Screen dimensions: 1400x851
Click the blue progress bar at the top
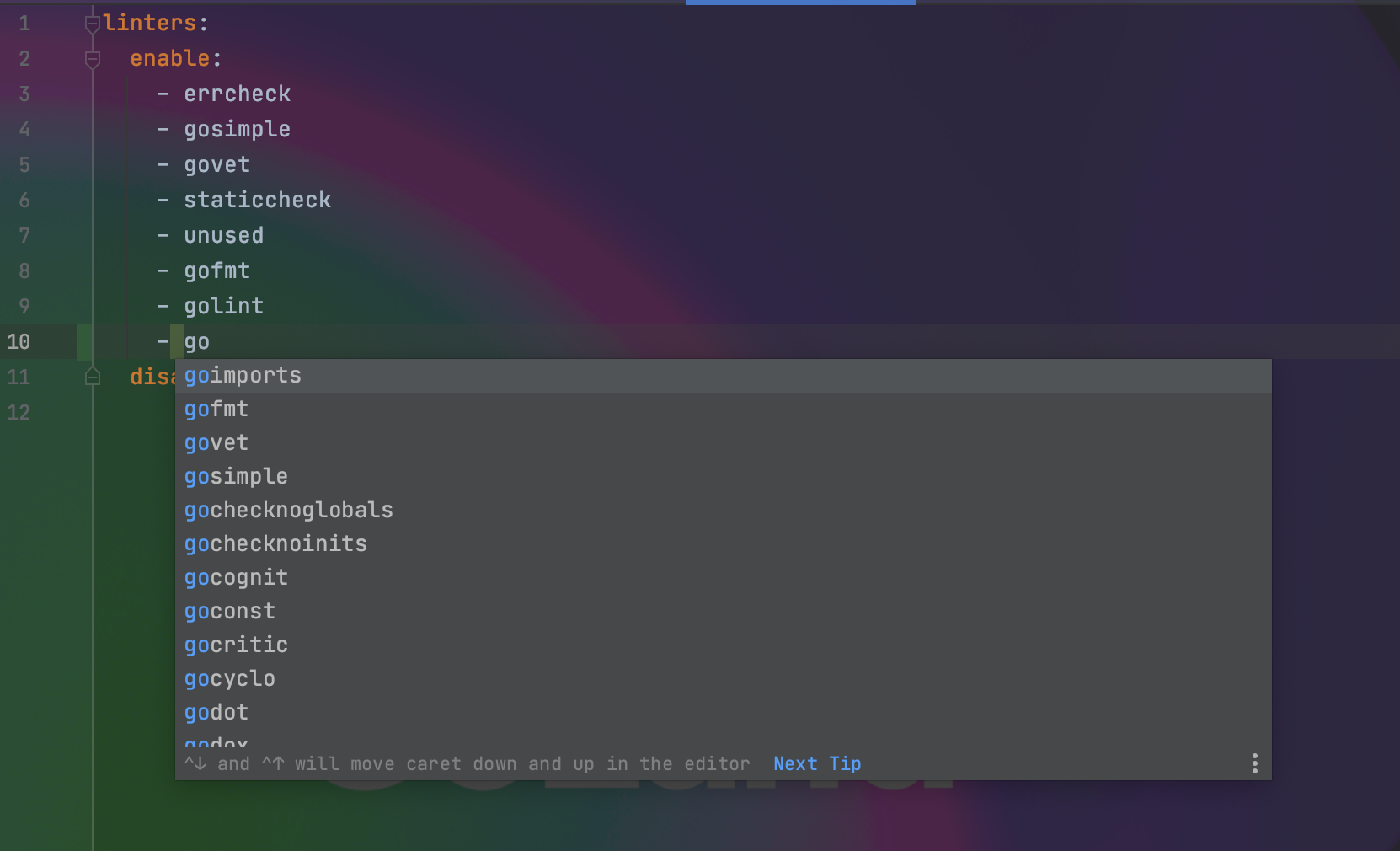point(801,2)
